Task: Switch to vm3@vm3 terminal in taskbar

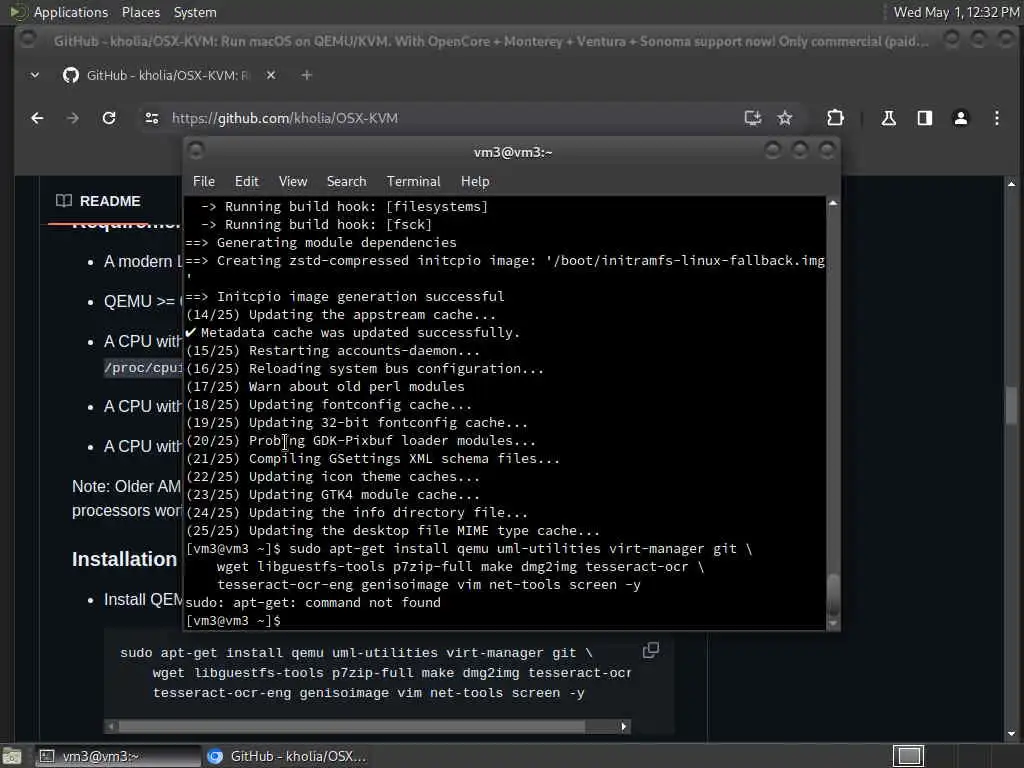Action: [x=118, y=756]
